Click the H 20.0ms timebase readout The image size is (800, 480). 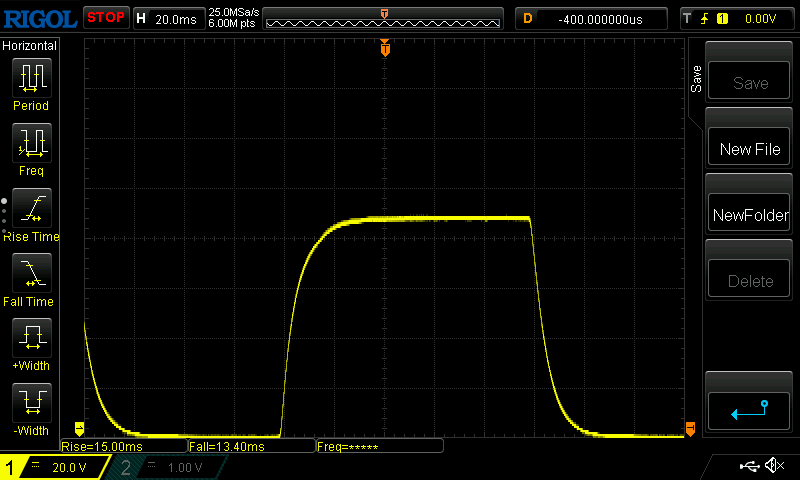[169, 19]
